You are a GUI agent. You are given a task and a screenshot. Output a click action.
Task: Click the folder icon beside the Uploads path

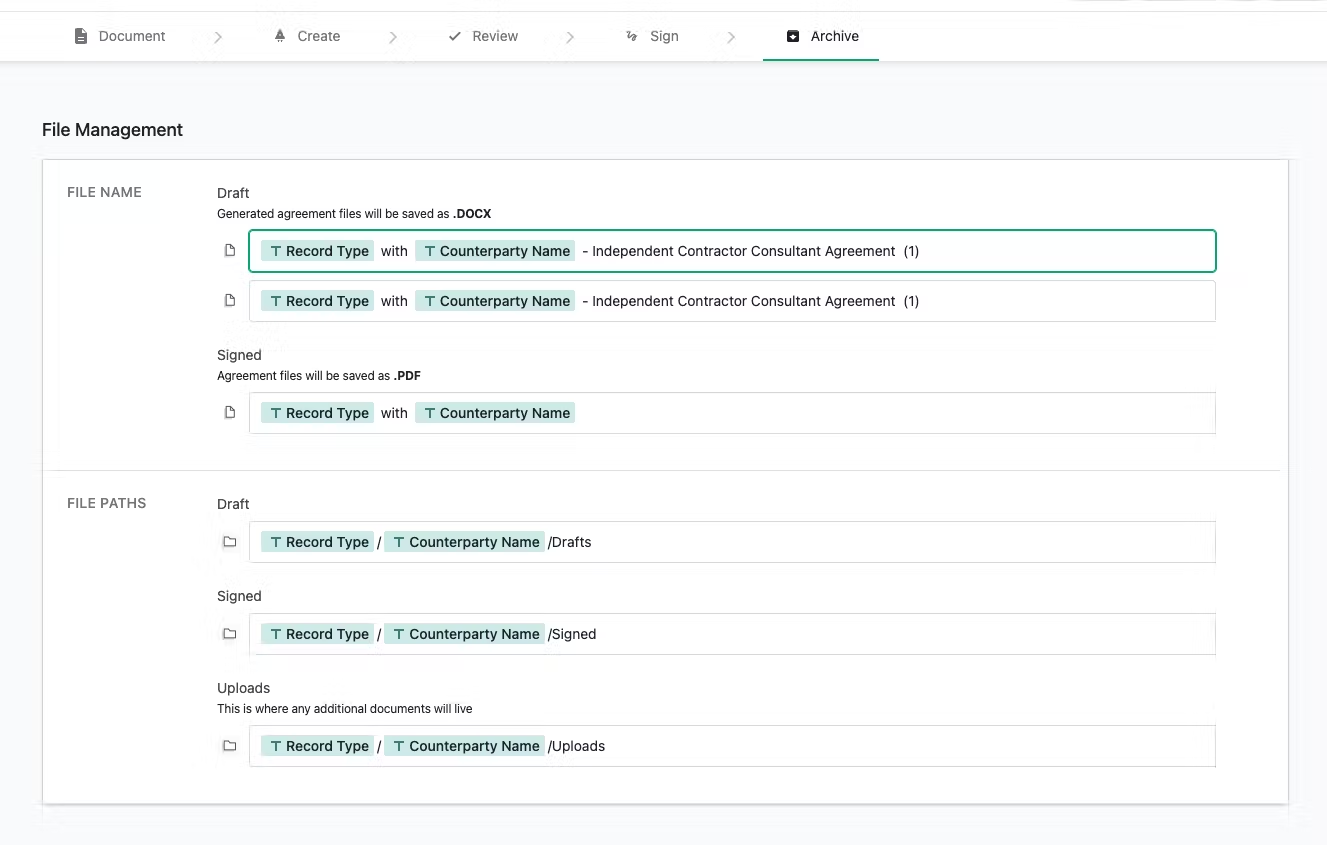[229, 745]
